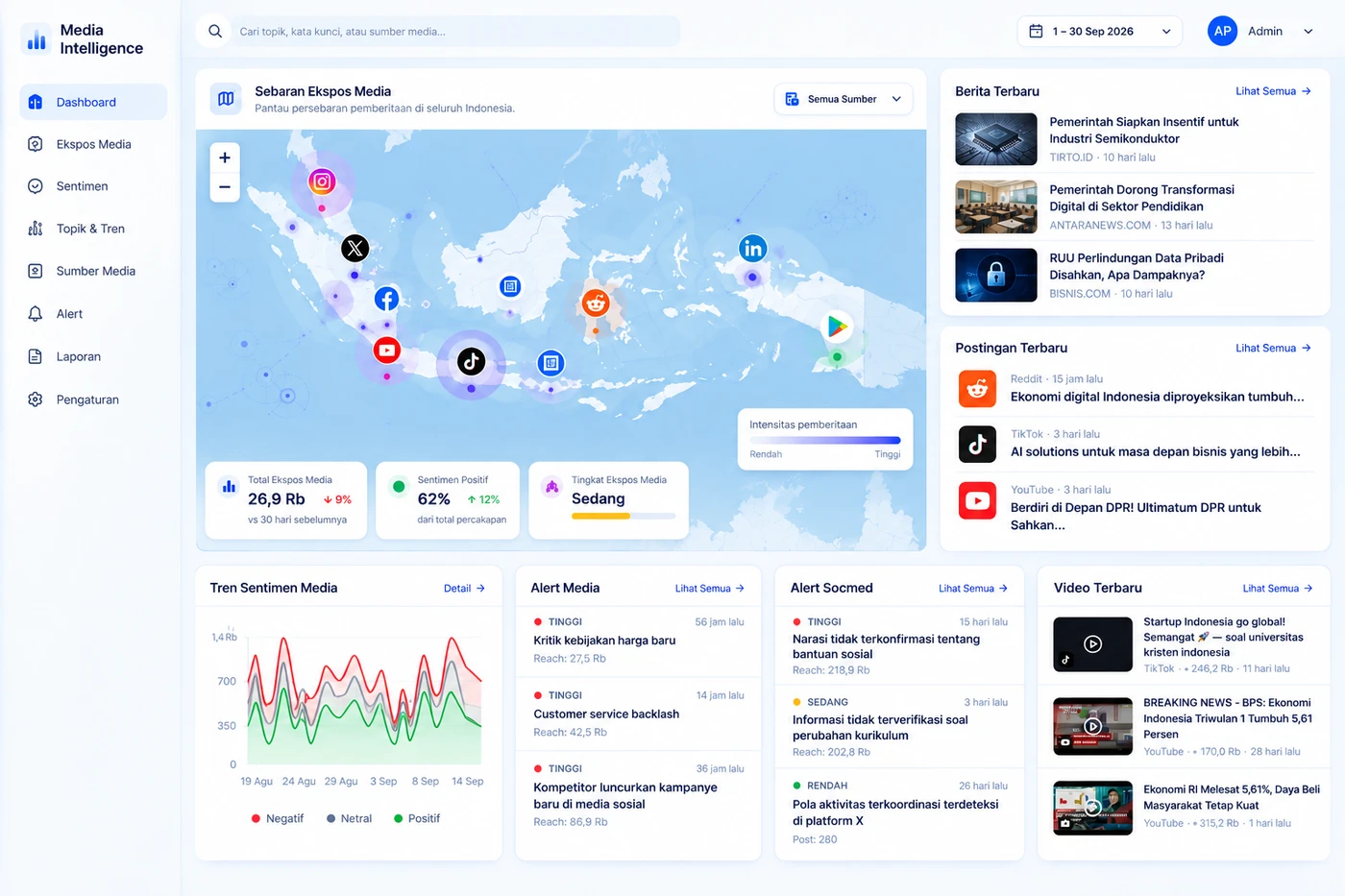
Task: Click the RUU Perlindungan Data Pribadi thumbnail
Action: click(996, 276)
